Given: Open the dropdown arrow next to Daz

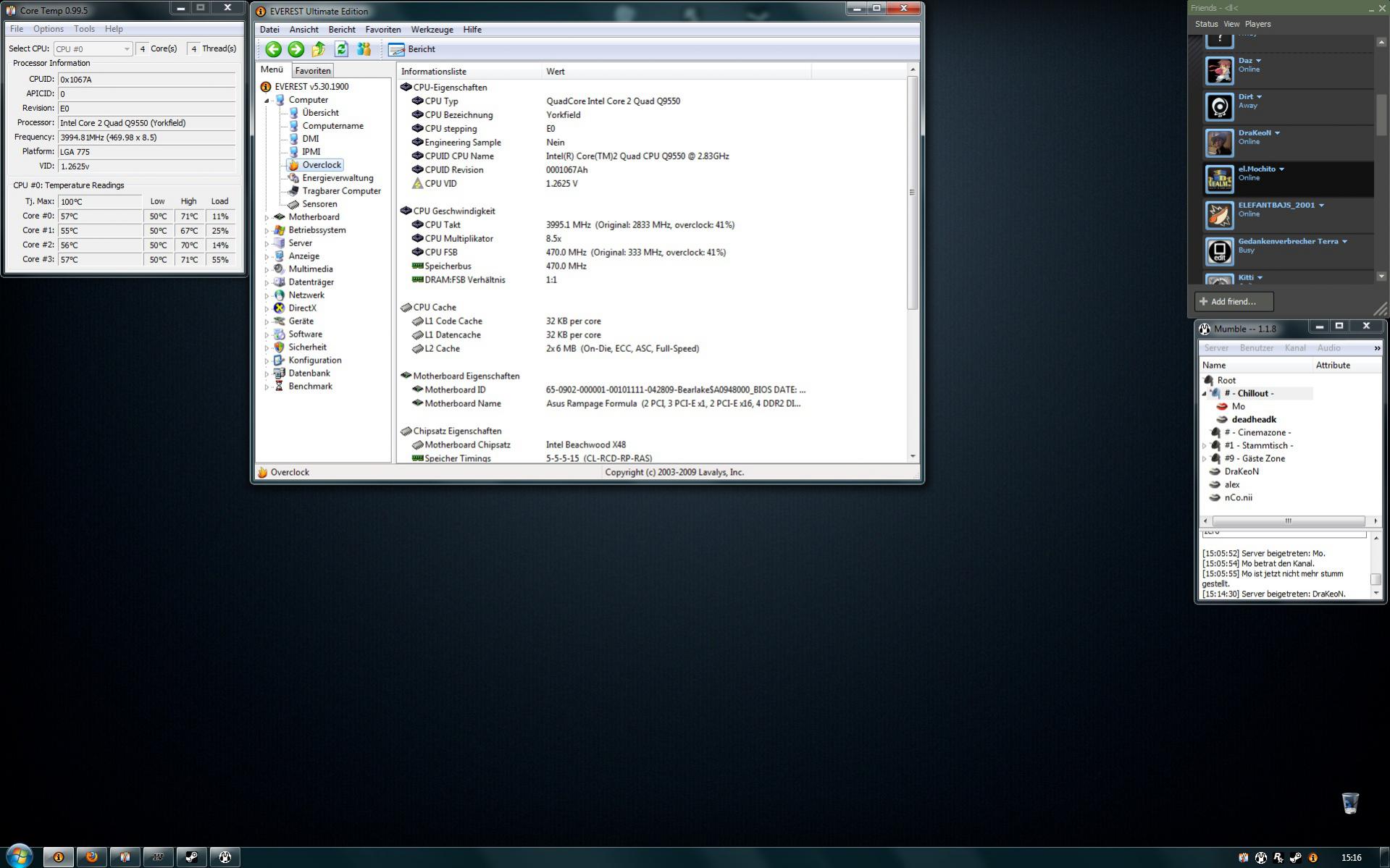Looking at the screenshot, I should 1258,61.
